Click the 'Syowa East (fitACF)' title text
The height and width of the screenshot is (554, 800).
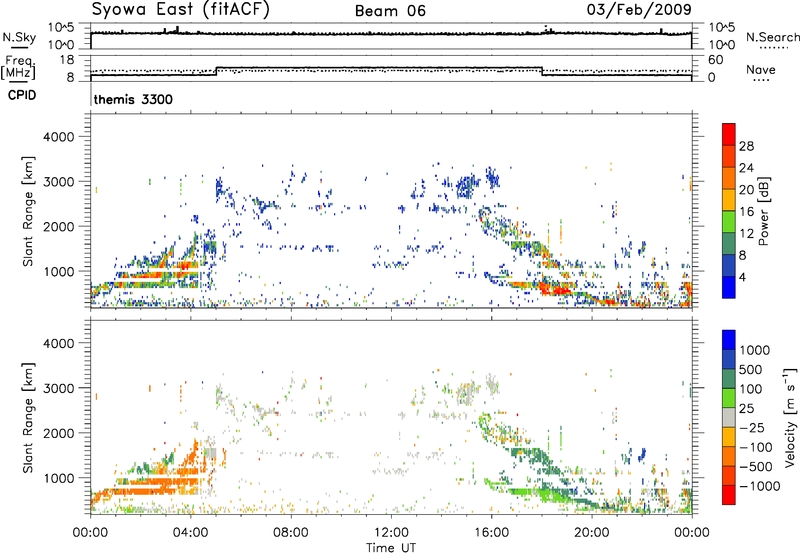[x=180, y=10]
